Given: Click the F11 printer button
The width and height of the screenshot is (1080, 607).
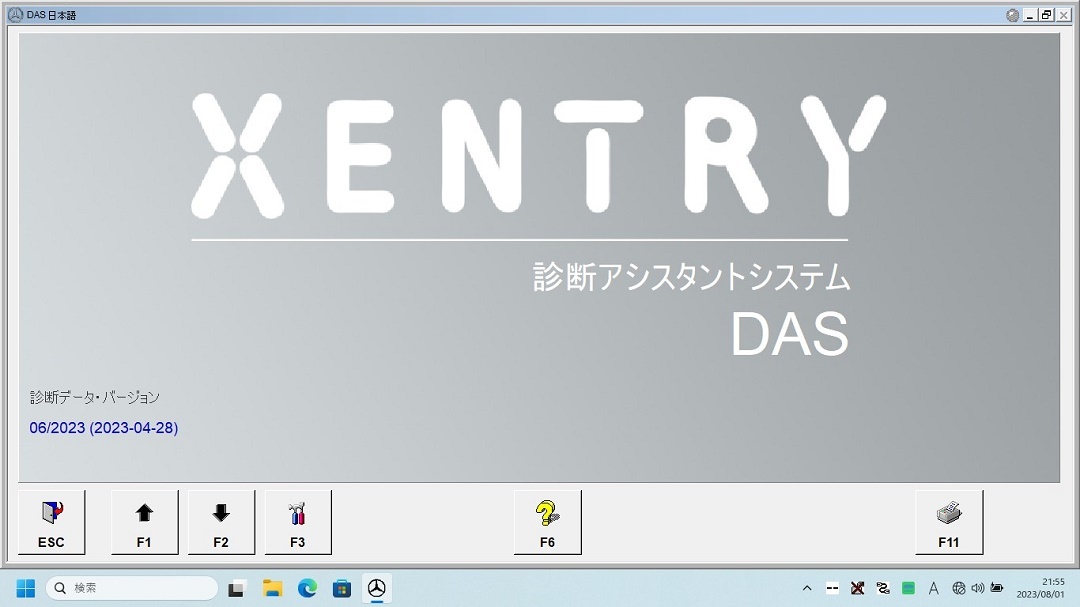Looking at the screenshot, I should [949, 522].
